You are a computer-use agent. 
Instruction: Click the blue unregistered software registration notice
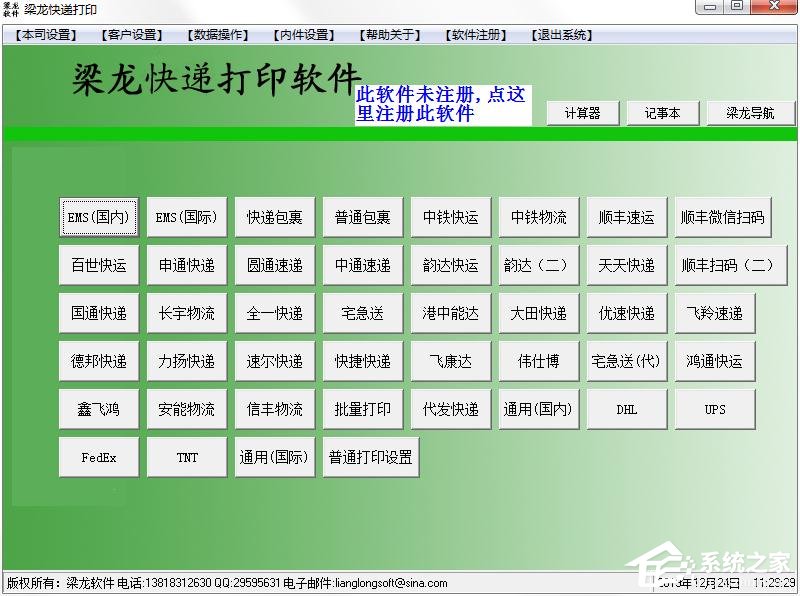tap(443, 105)
